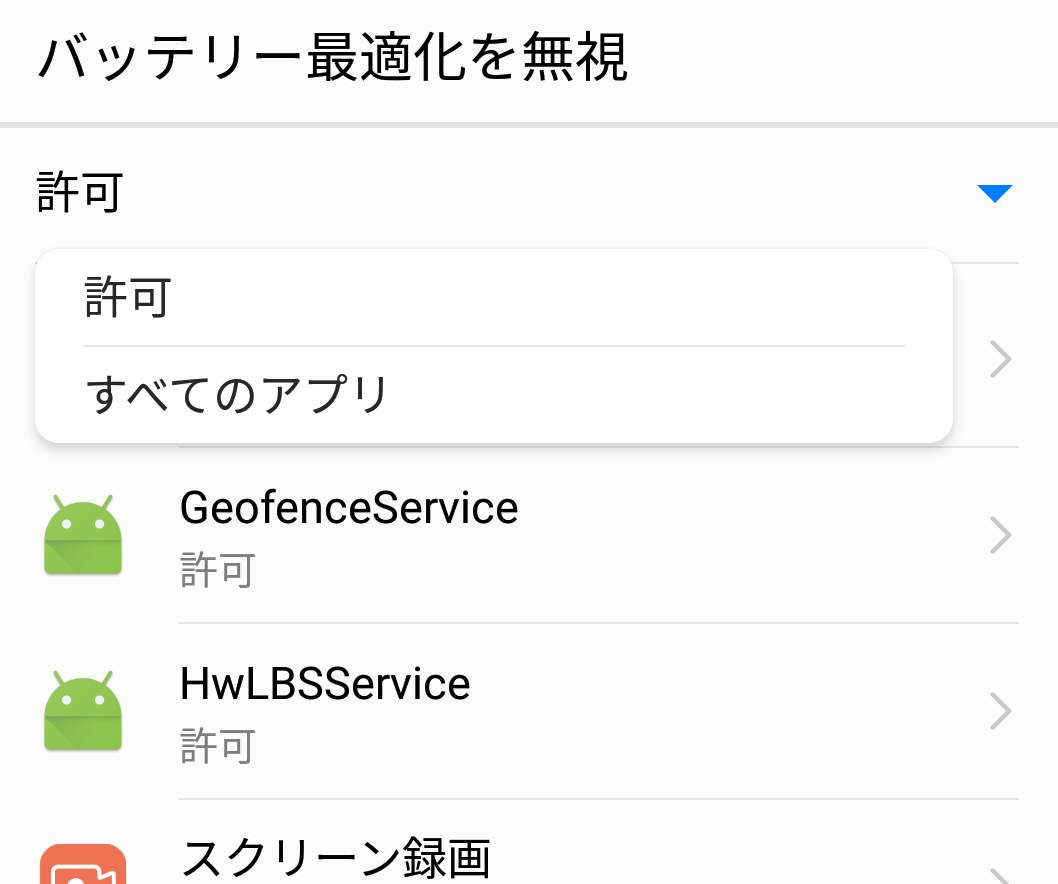Open the HwLBSService app name

coord(325,684)
